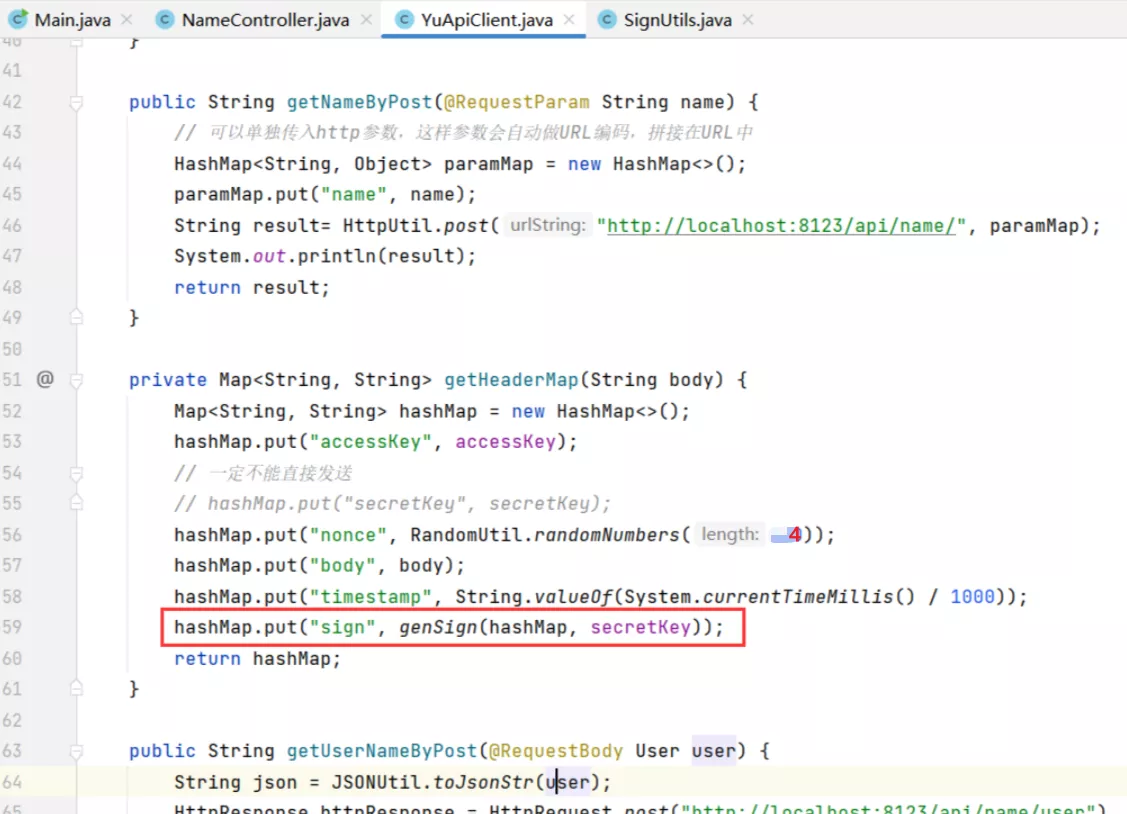Click the genSign method call
Viewport: 1127px width, 814px height.
tap(438, 627)
